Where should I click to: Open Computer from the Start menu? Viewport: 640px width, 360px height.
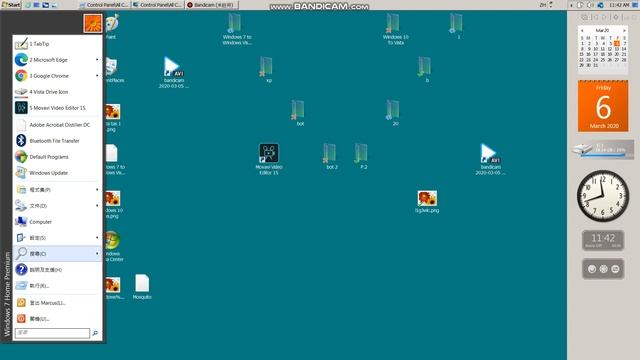(x=57, y=222)
